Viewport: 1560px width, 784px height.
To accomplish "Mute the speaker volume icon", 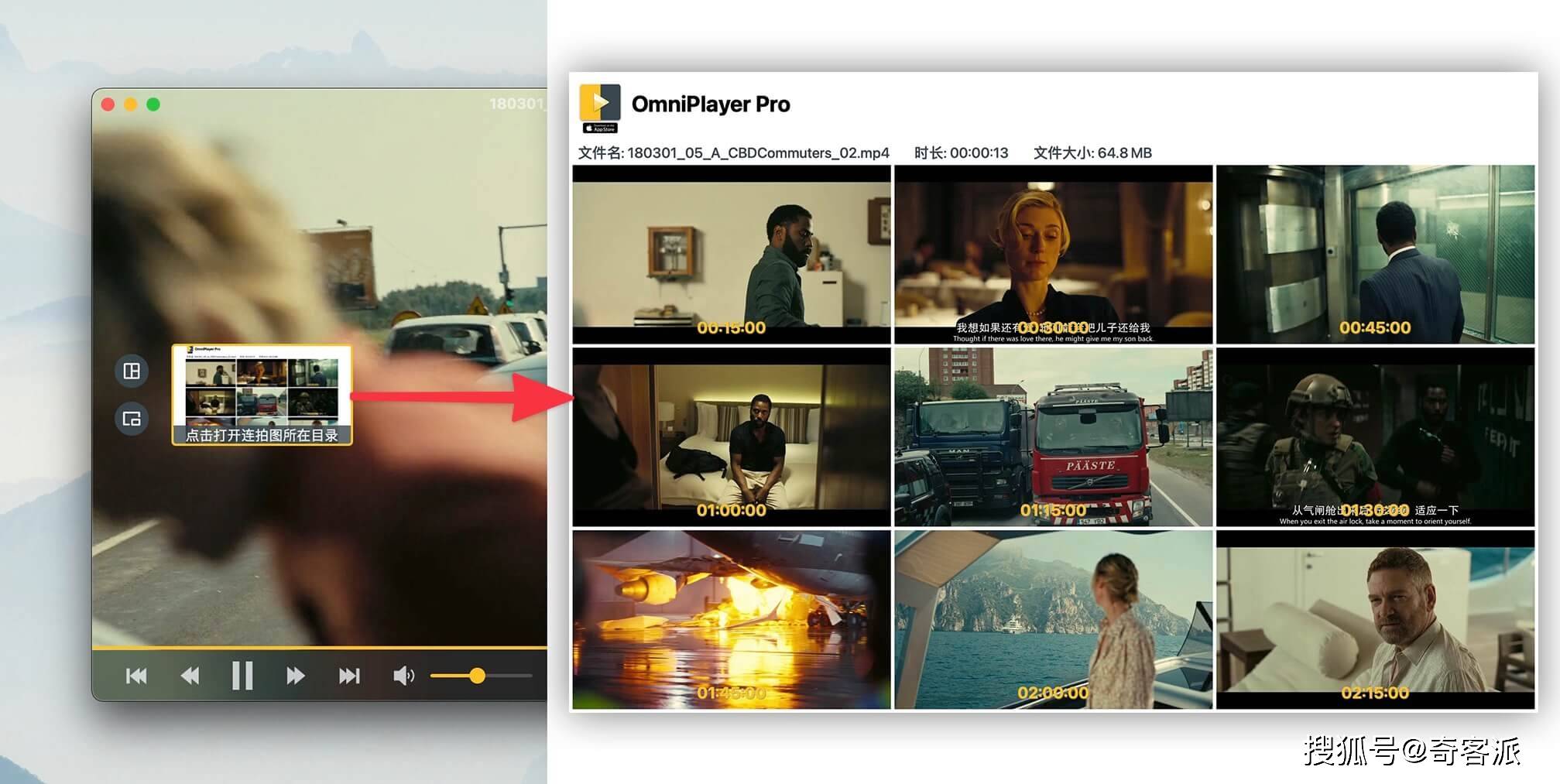I will (x=403, y=676).
